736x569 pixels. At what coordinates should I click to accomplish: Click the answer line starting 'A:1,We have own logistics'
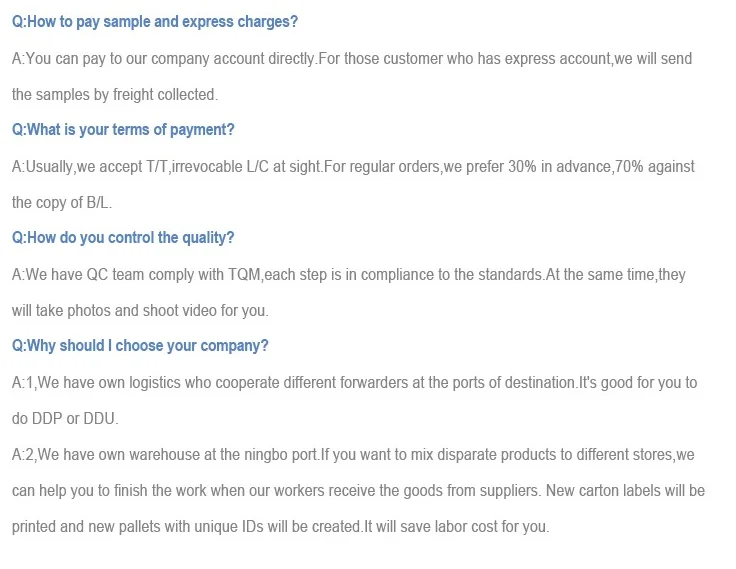pyautogui.click(x=354, y=383)
